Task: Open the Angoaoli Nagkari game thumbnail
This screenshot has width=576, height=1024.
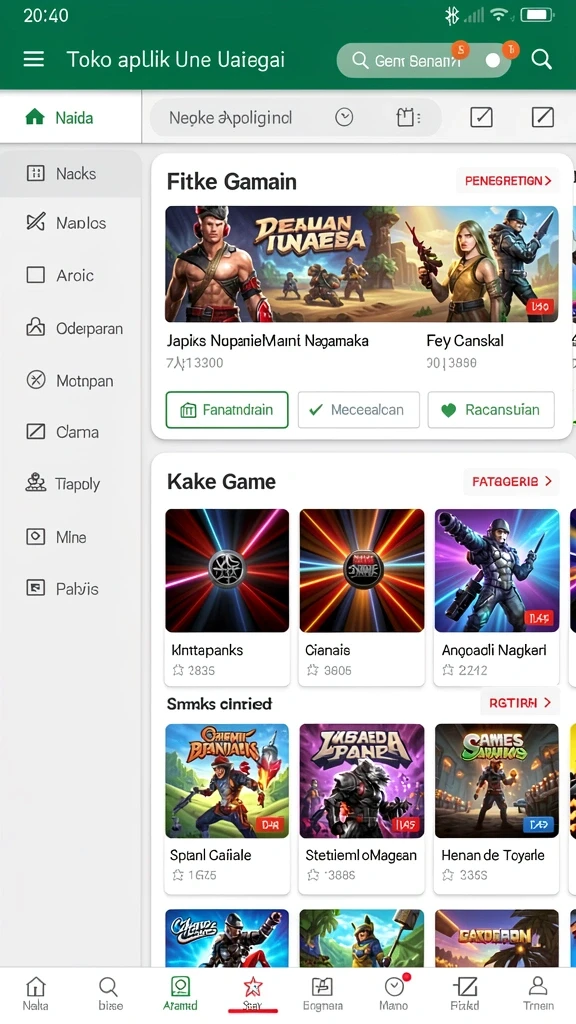Action: (x=497, y=571)
